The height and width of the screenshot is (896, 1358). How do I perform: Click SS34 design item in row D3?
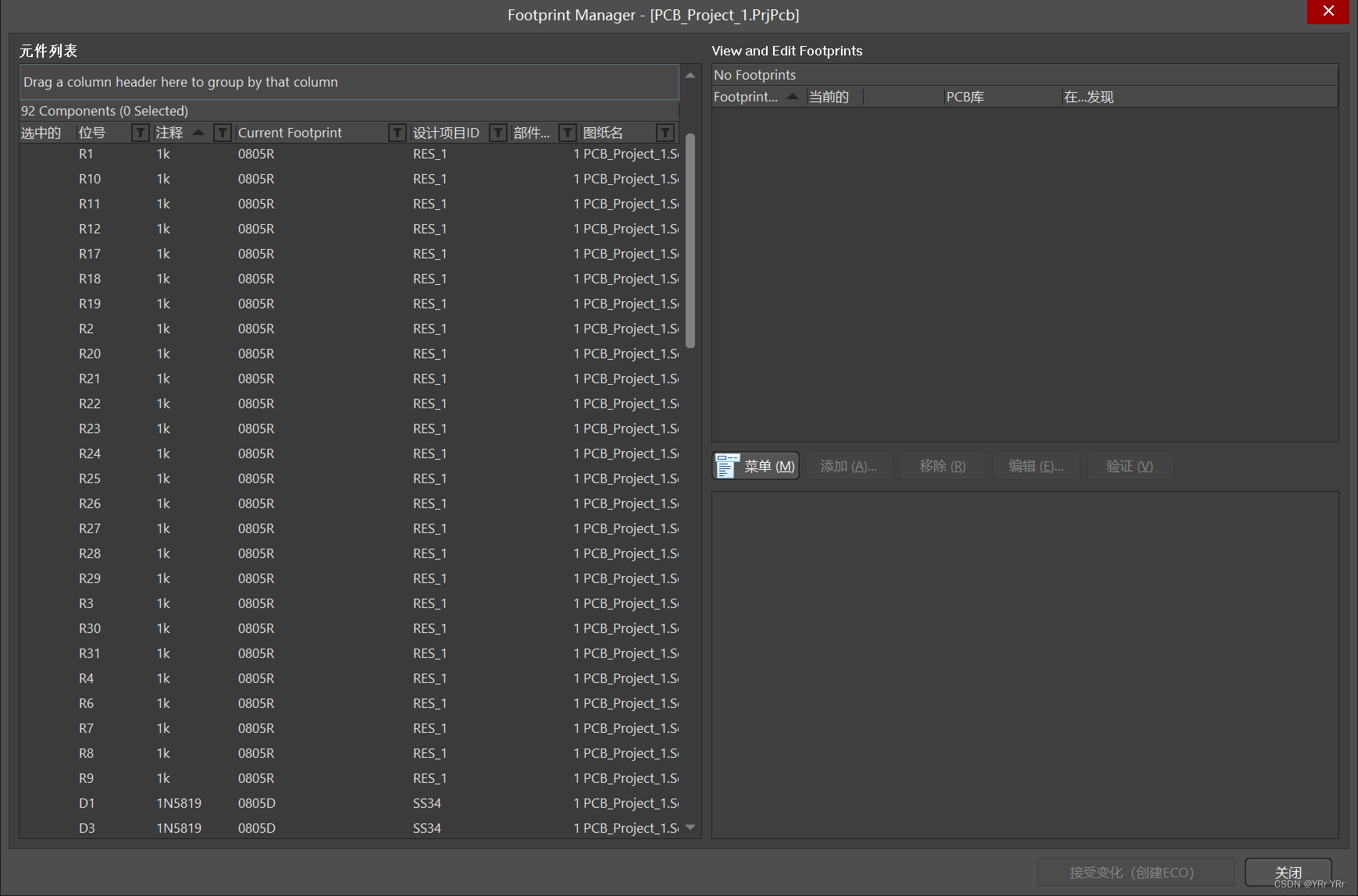[427, 828]
